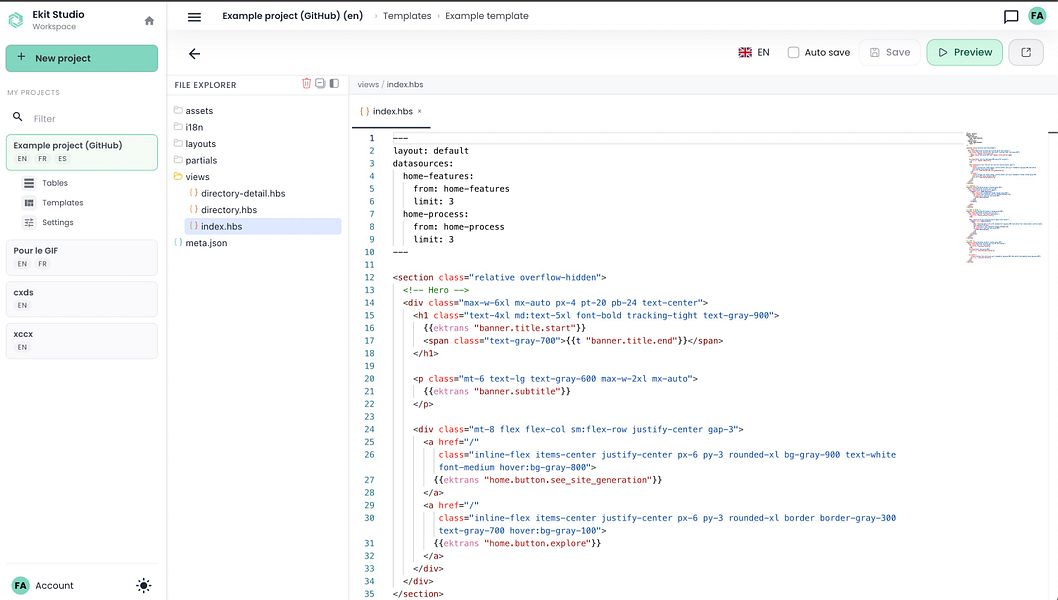
Task: Open directory-detail.hbs file
Action: (242, 194)
